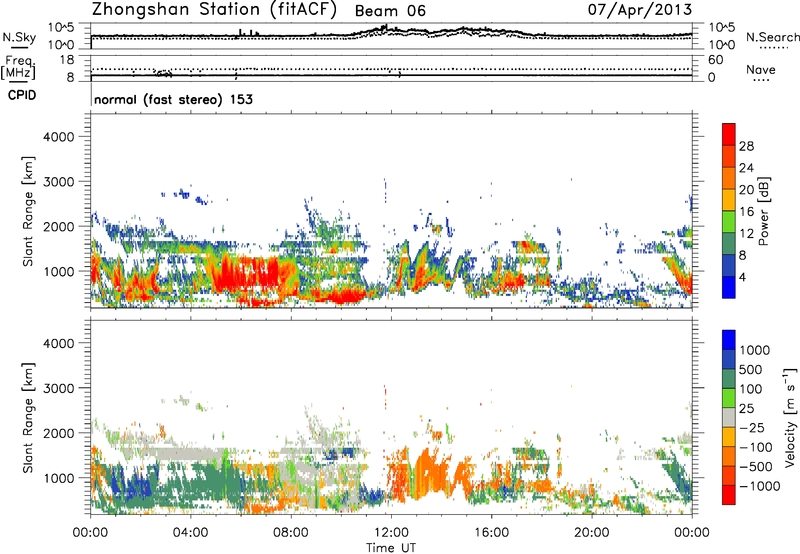The image size is (800, 554).
Task: Click '4000' on power panel range axis
Action: [58, 137]
